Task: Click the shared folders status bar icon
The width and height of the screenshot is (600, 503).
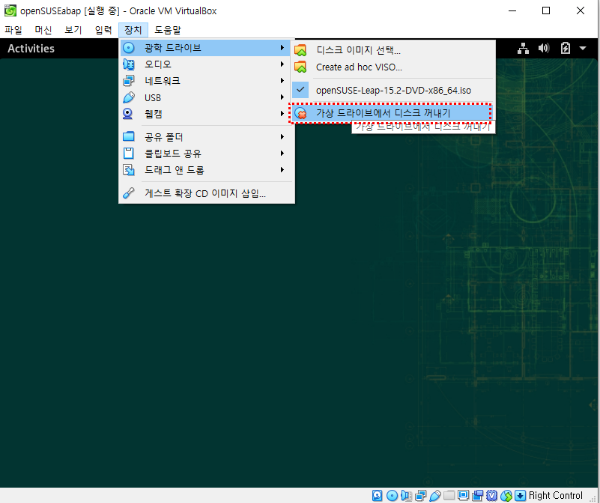Action: pos(449,495)
